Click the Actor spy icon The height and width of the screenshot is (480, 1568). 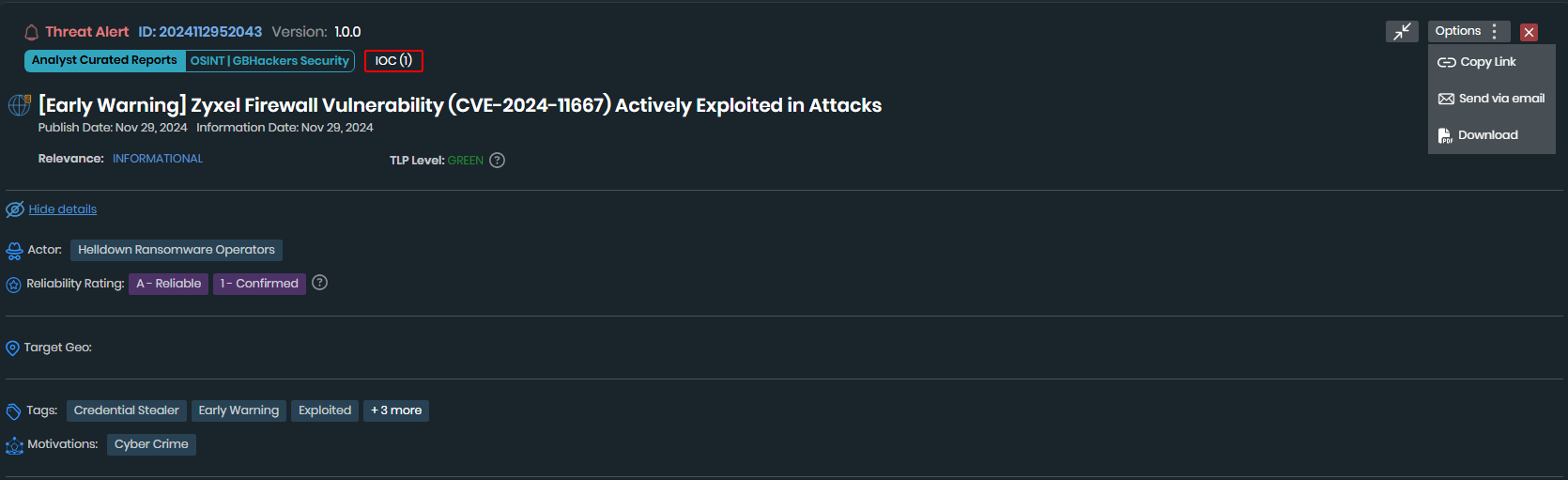(14, 251)
